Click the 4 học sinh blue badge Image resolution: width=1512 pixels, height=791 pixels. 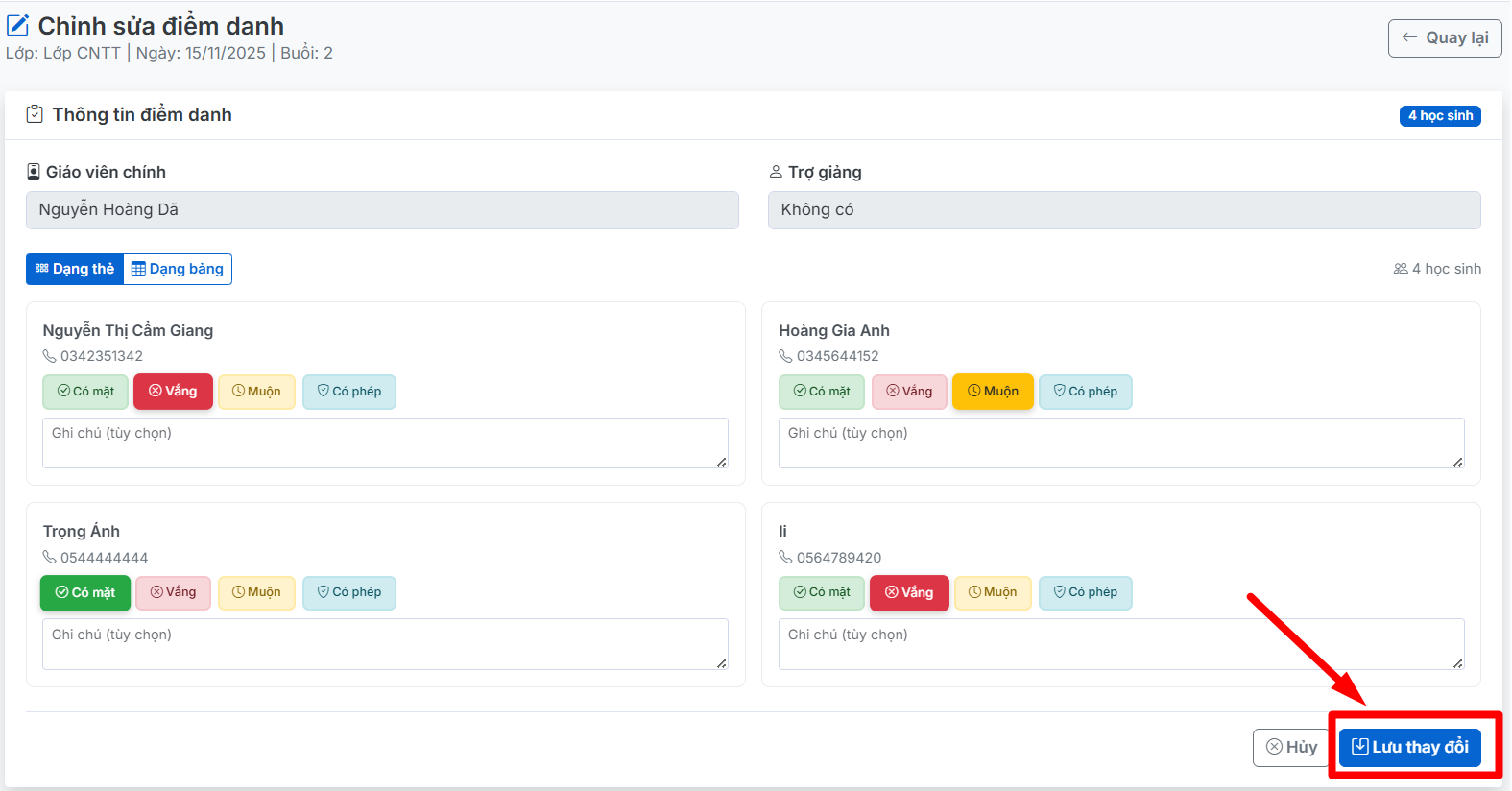1439,116
